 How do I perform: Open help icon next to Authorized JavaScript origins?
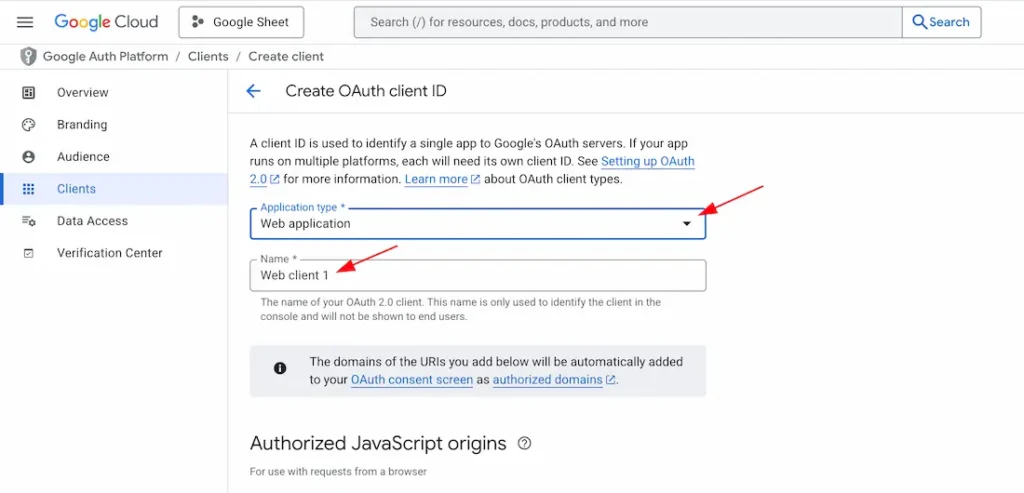tap(525, 443)
